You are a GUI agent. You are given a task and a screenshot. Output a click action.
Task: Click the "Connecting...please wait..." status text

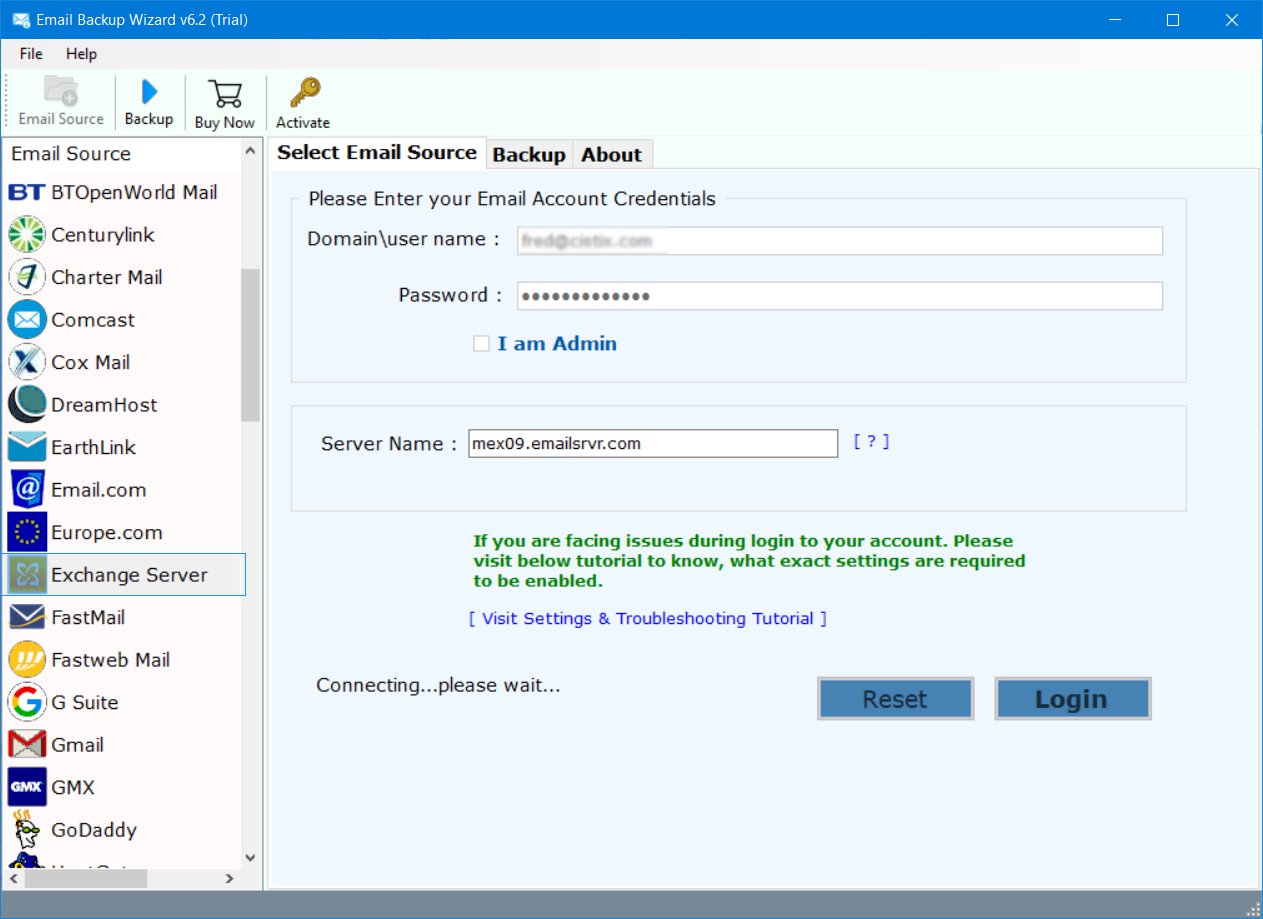(x=438, y=685)
